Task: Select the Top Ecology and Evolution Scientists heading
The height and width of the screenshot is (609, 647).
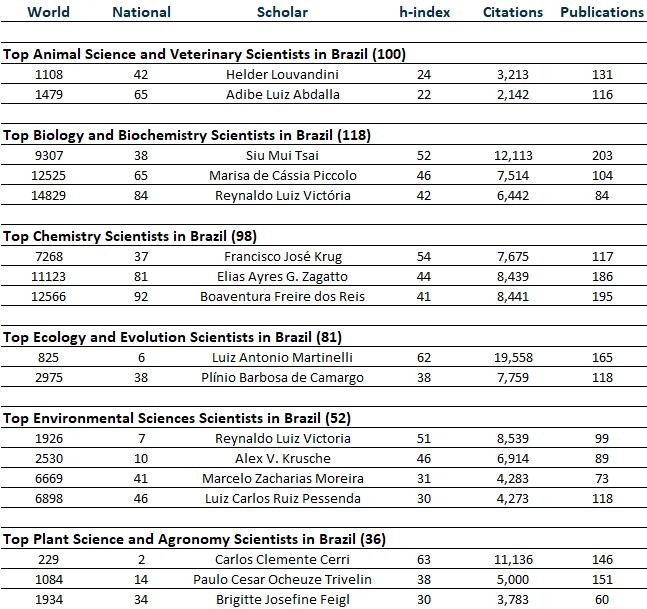Action: (172, 337)
